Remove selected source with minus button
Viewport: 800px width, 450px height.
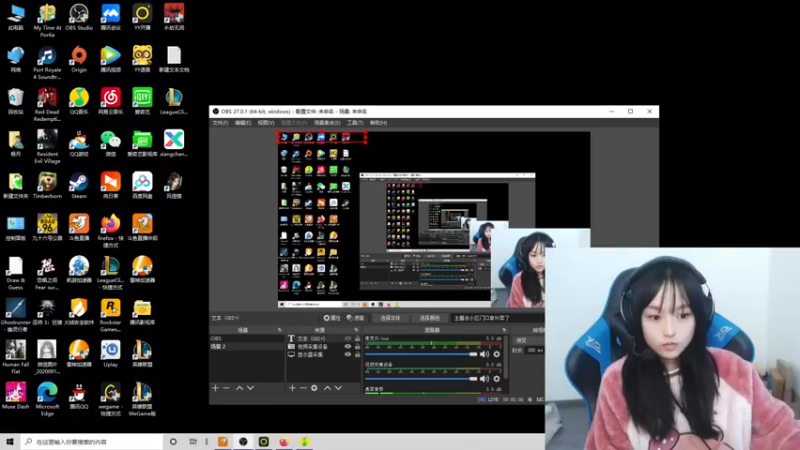(303, 388)
